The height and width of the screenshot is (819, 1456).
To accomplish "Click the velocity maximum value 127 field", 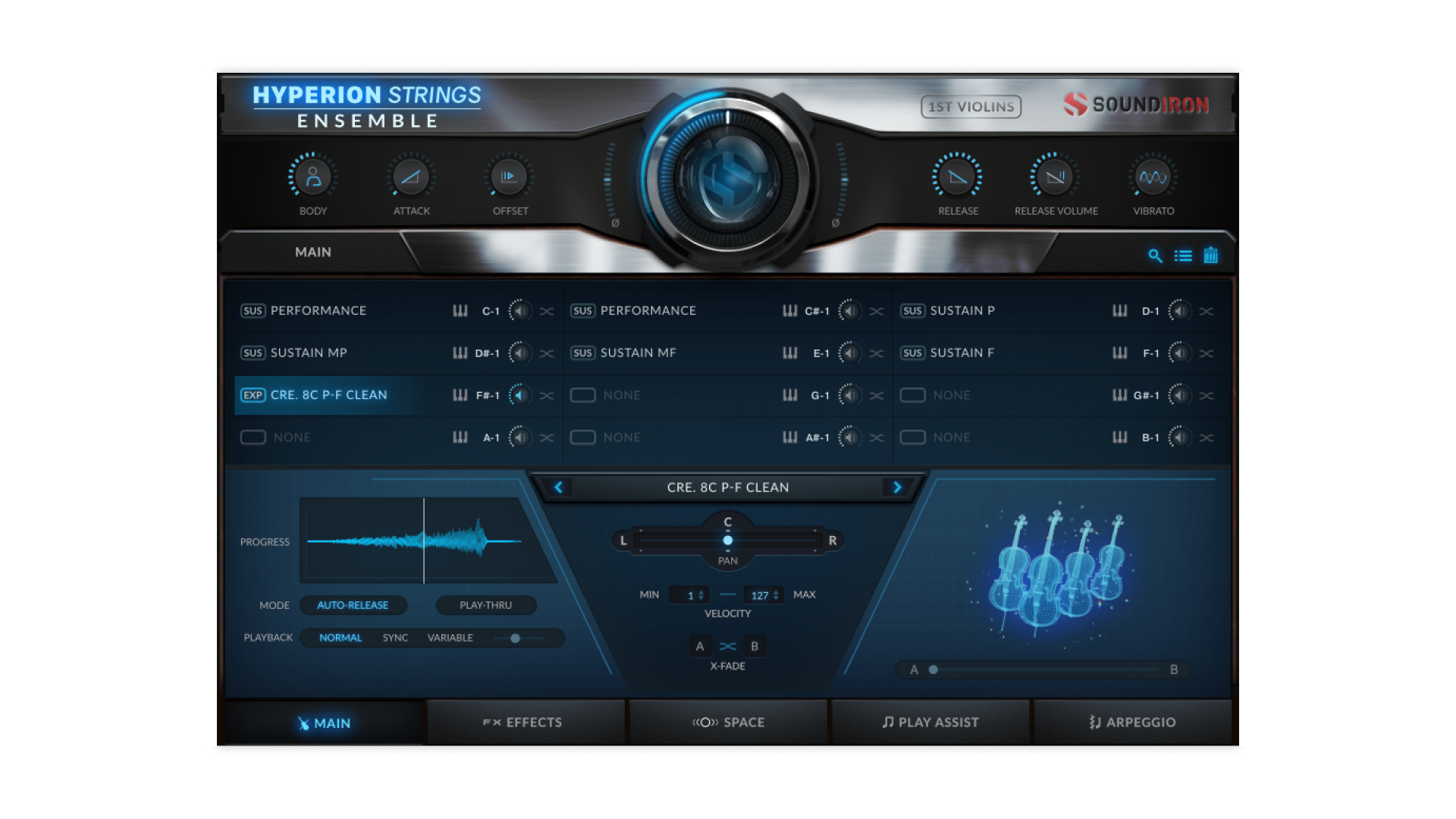I will (764, 595).
